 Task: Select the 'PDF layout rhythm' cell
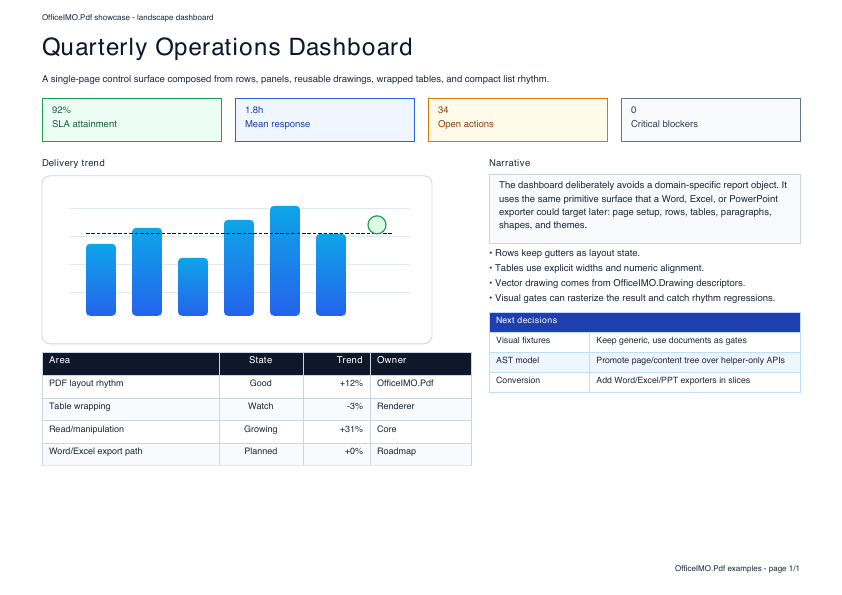131,386
